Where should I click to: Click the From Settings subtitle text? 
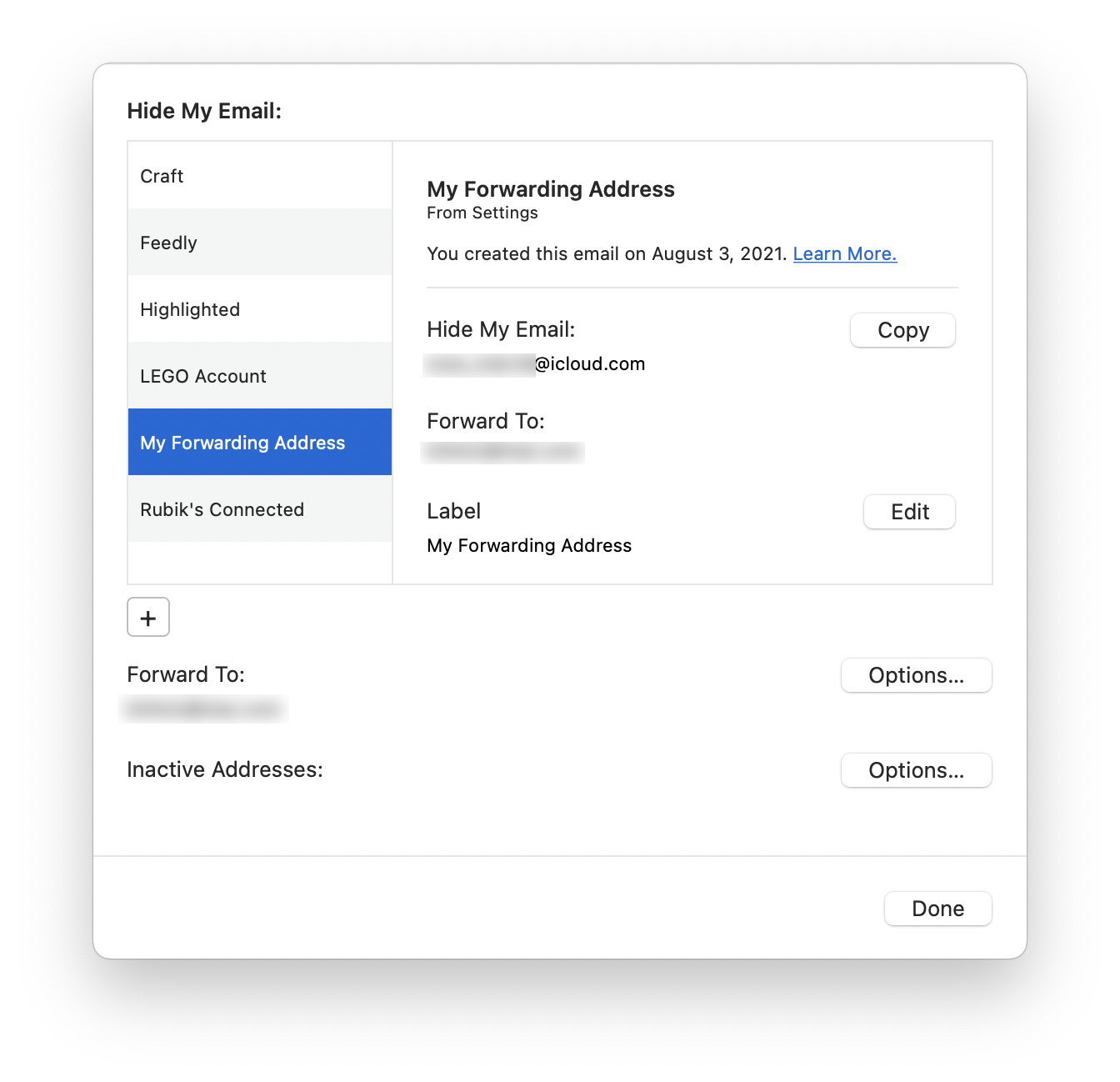pos(482,213)
